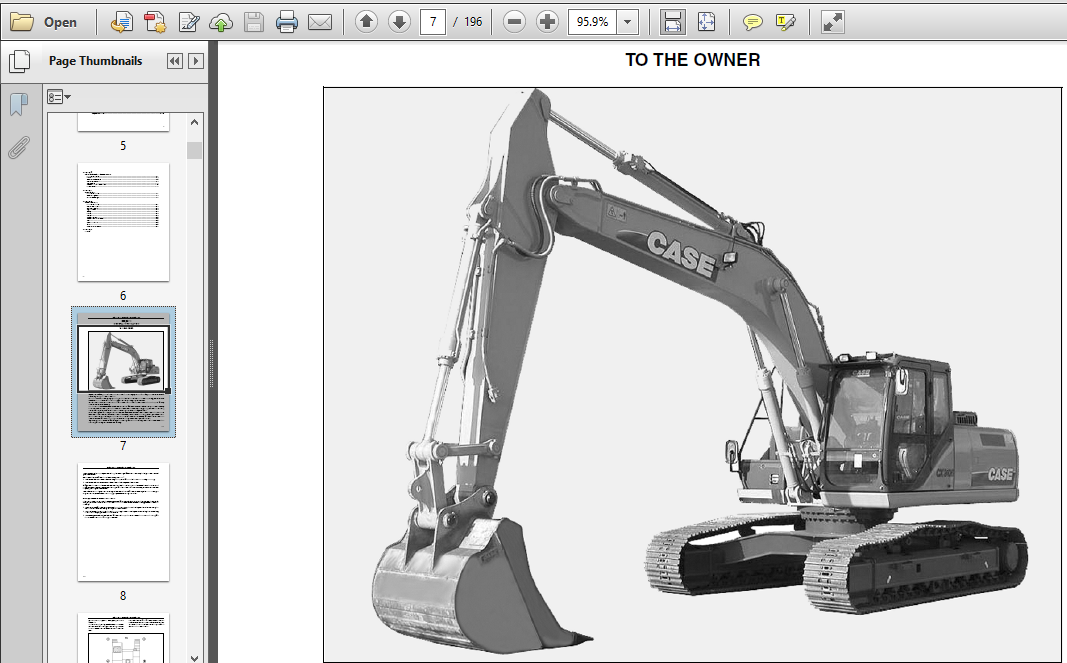Image resolution: width=1067 pixels, height=663 pixels.
Task: Select page 6 thumbnail
Action: (123, 222)
